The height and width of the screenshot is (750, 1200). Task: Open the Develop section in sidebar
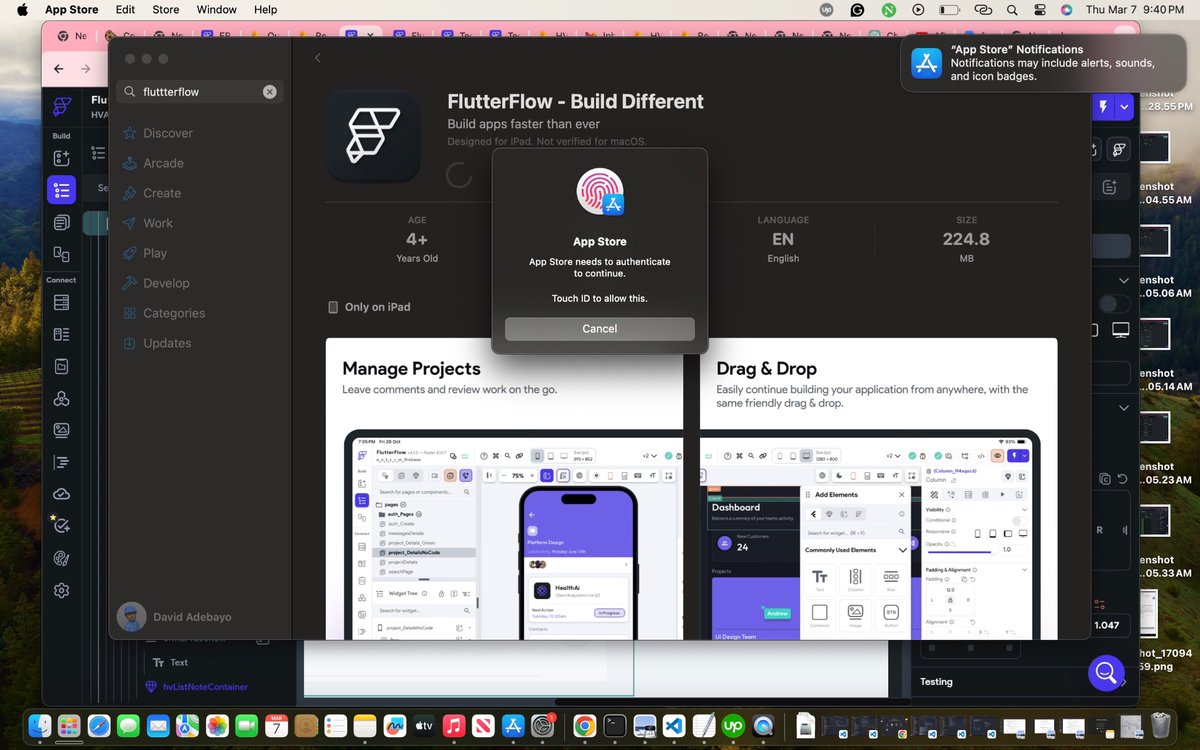click(x=155, y=283)
